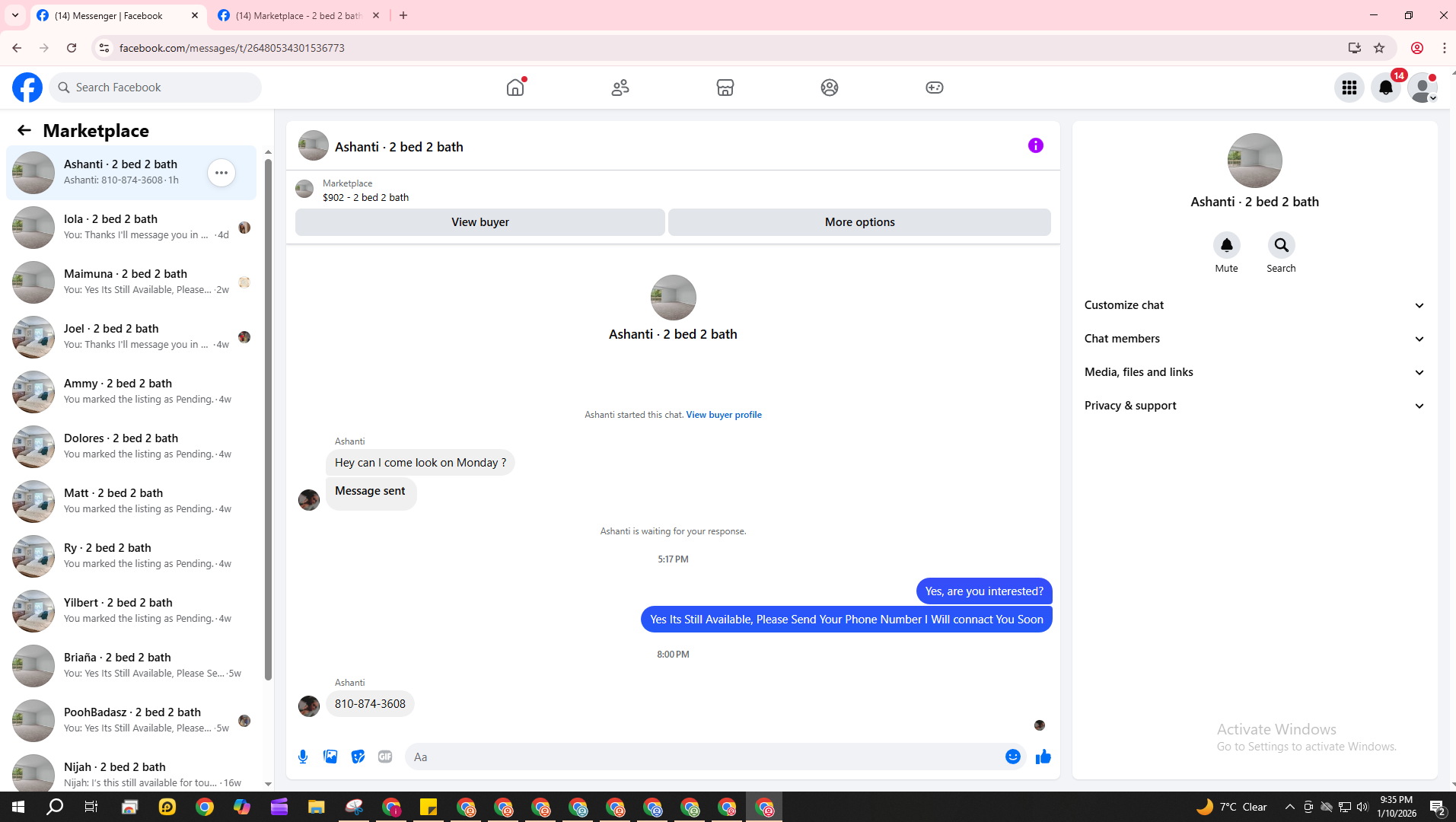Click the Facebook logo
This screenshot has height=822, width=1456.
[x=27, y=88]
